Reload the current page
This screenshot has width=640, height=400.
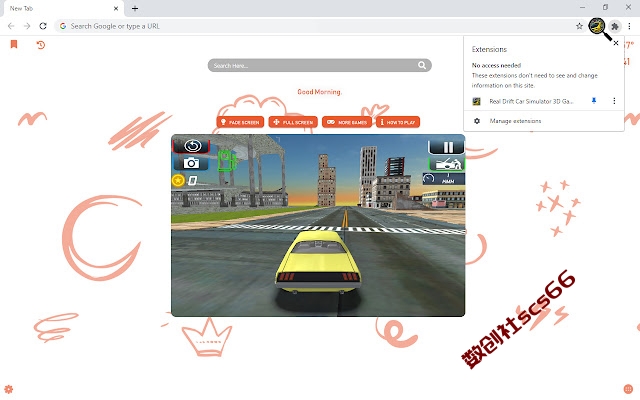coord(43,26)
